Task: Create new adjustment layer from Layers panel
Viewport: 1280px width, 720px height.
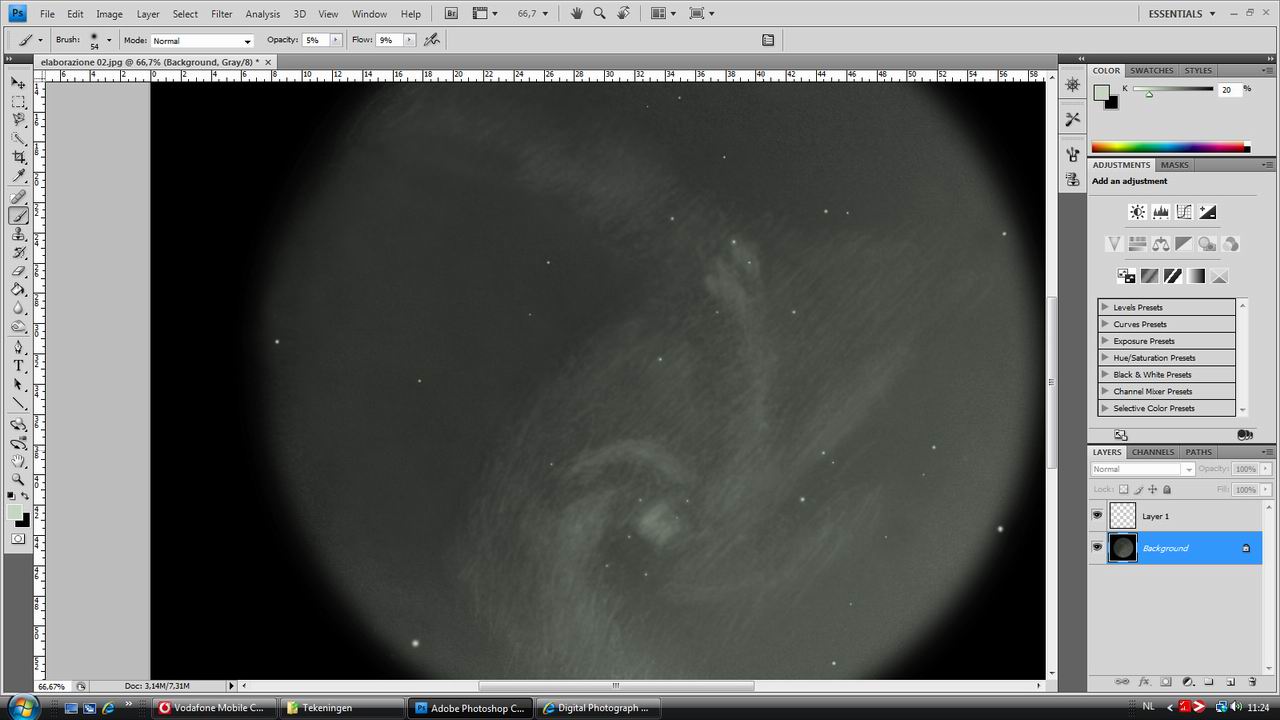Action: [1187, 682]
